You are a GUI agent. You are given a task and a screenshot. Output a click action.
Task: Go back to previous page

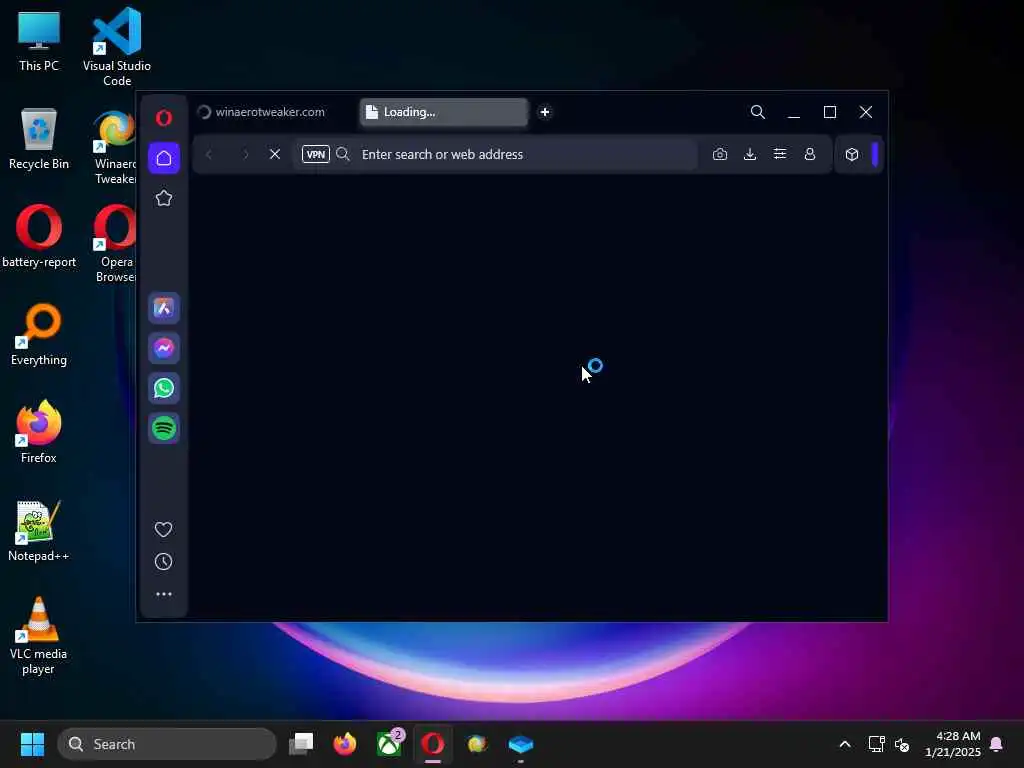[209, 154]
